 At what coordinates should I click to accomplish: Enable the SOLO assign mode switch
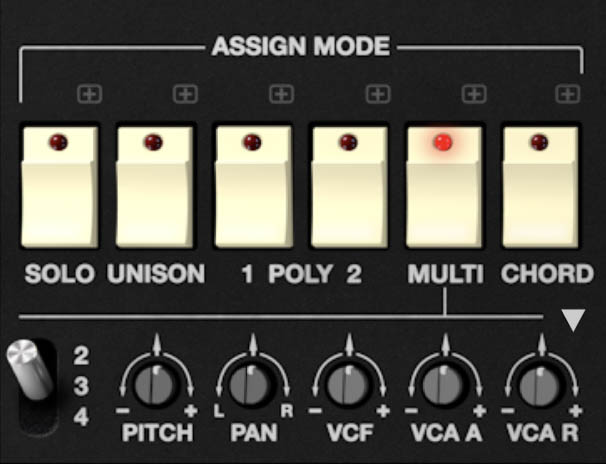60,187
